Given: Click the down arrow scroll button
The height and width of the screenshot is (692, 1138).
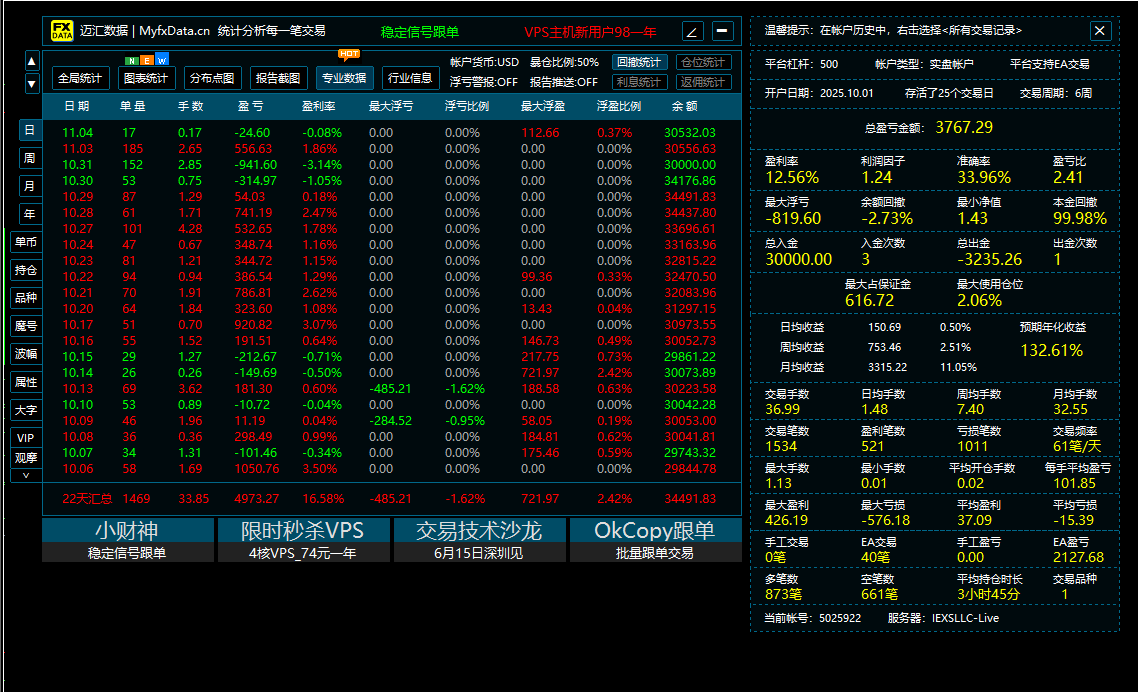Looking at the screenshot, I should tap(31, 84).
